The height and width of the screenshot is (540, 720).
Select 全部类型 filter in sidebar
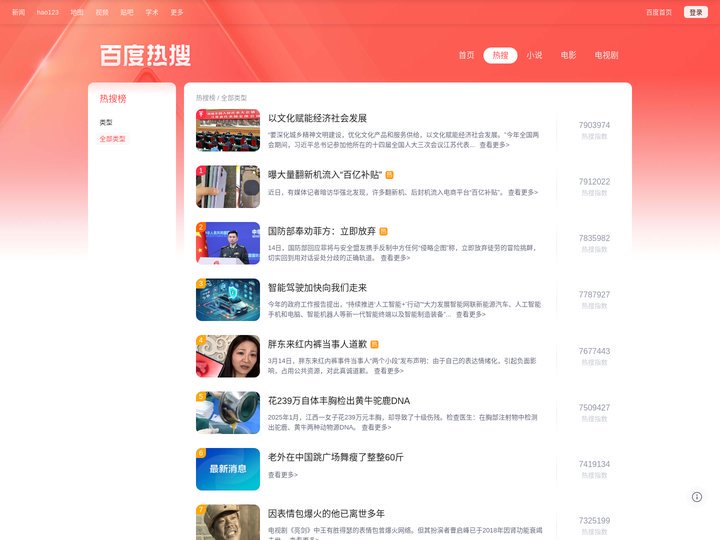pos(112,139)
